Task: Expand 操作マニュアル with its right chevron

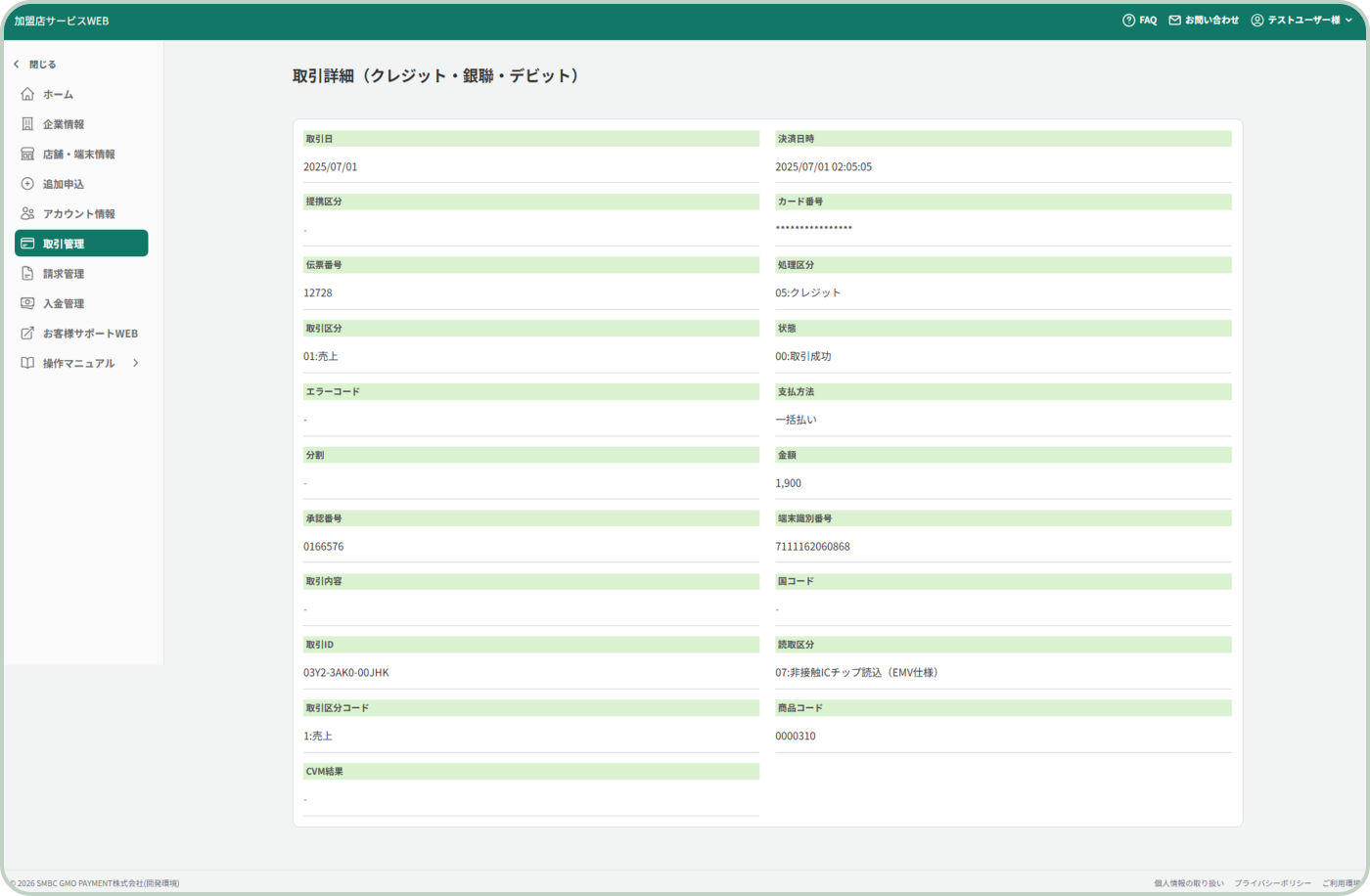Action: coord(136,363)
